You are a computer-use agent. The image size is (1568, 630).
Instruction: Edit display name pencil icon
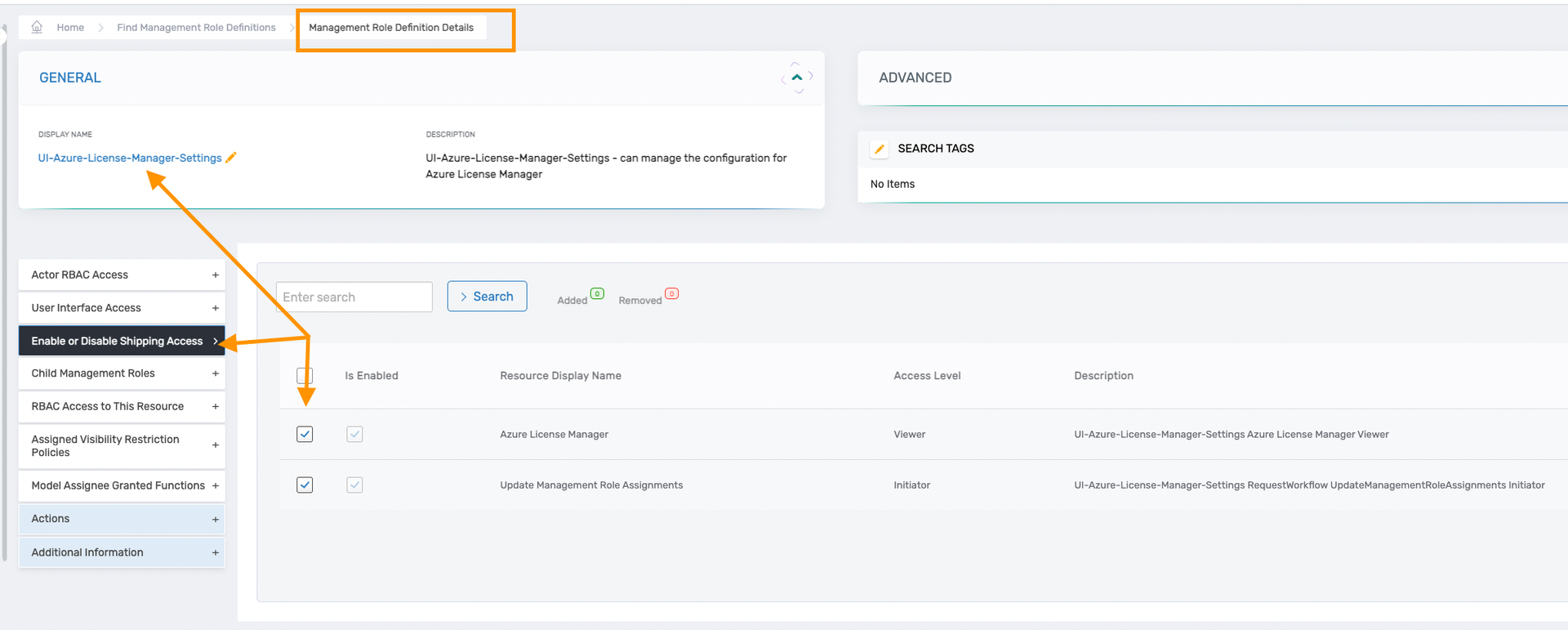[x=231, y=157]
